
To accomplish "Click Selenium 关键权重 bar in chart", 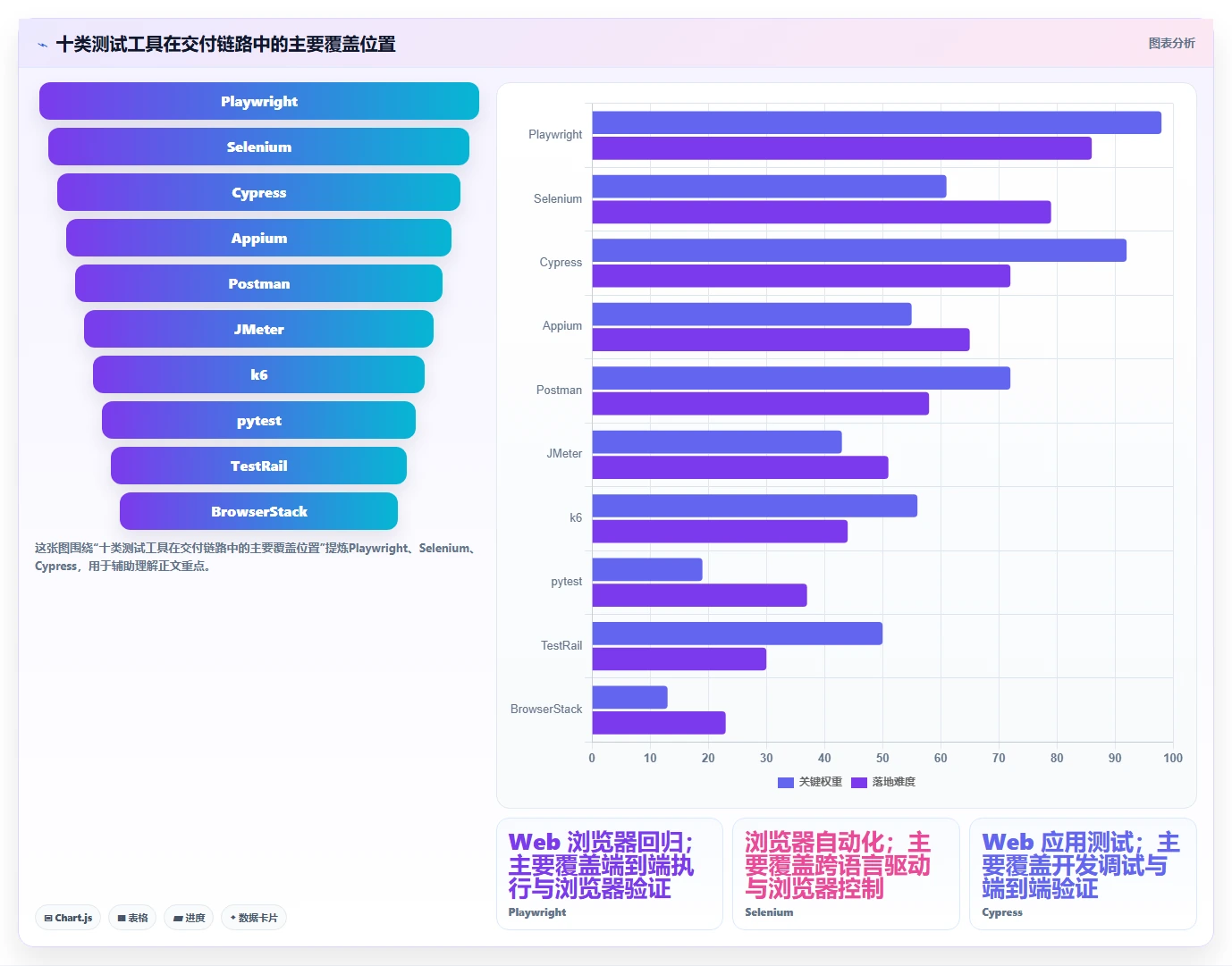I will tap(770, 187).
